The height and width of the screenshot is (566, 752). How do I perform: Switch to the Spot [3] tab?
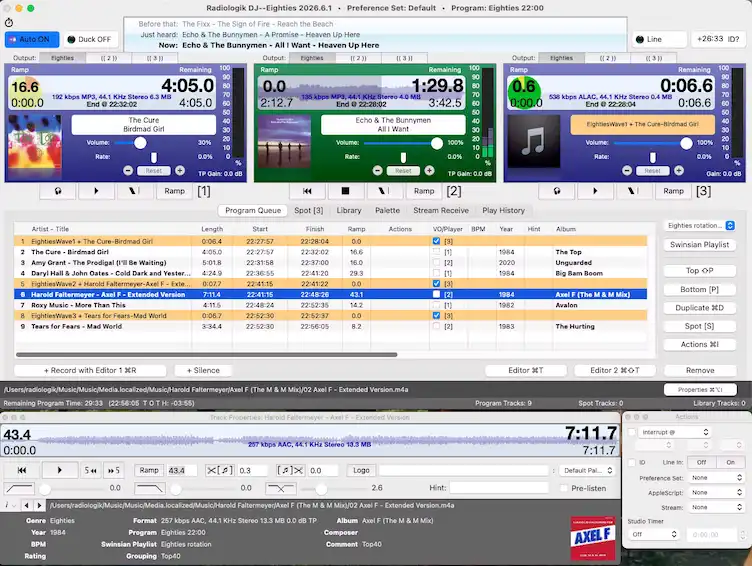click(x=308, y=210)
